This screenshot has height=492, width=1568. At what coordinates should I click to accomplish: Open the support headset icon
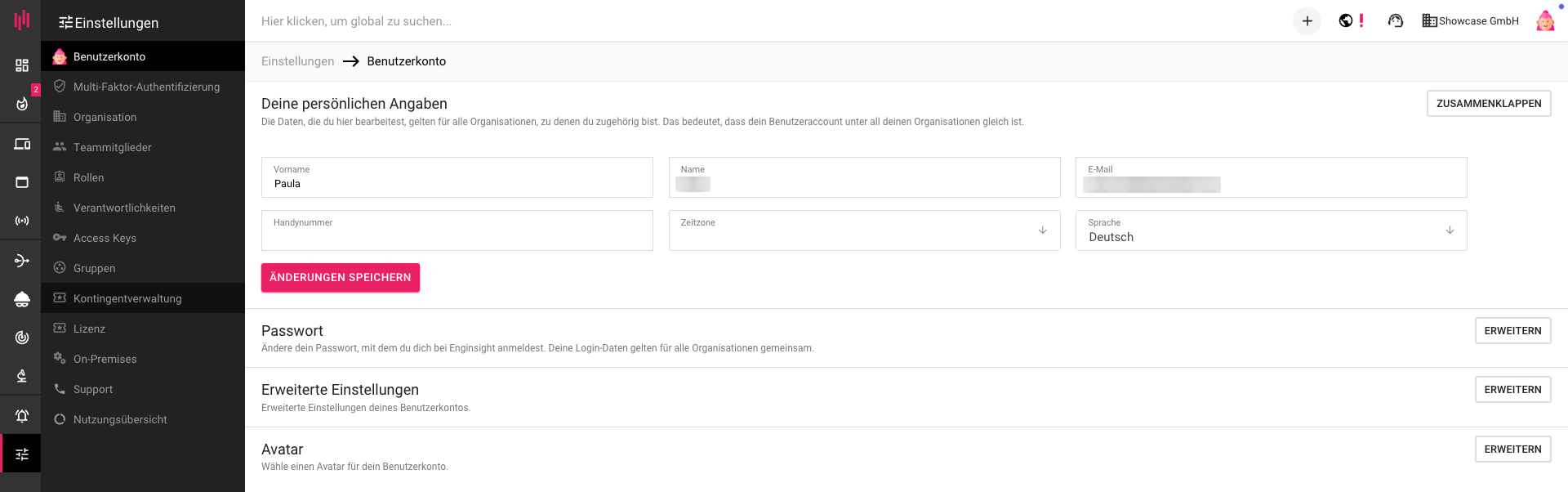tap(1395, 21)
